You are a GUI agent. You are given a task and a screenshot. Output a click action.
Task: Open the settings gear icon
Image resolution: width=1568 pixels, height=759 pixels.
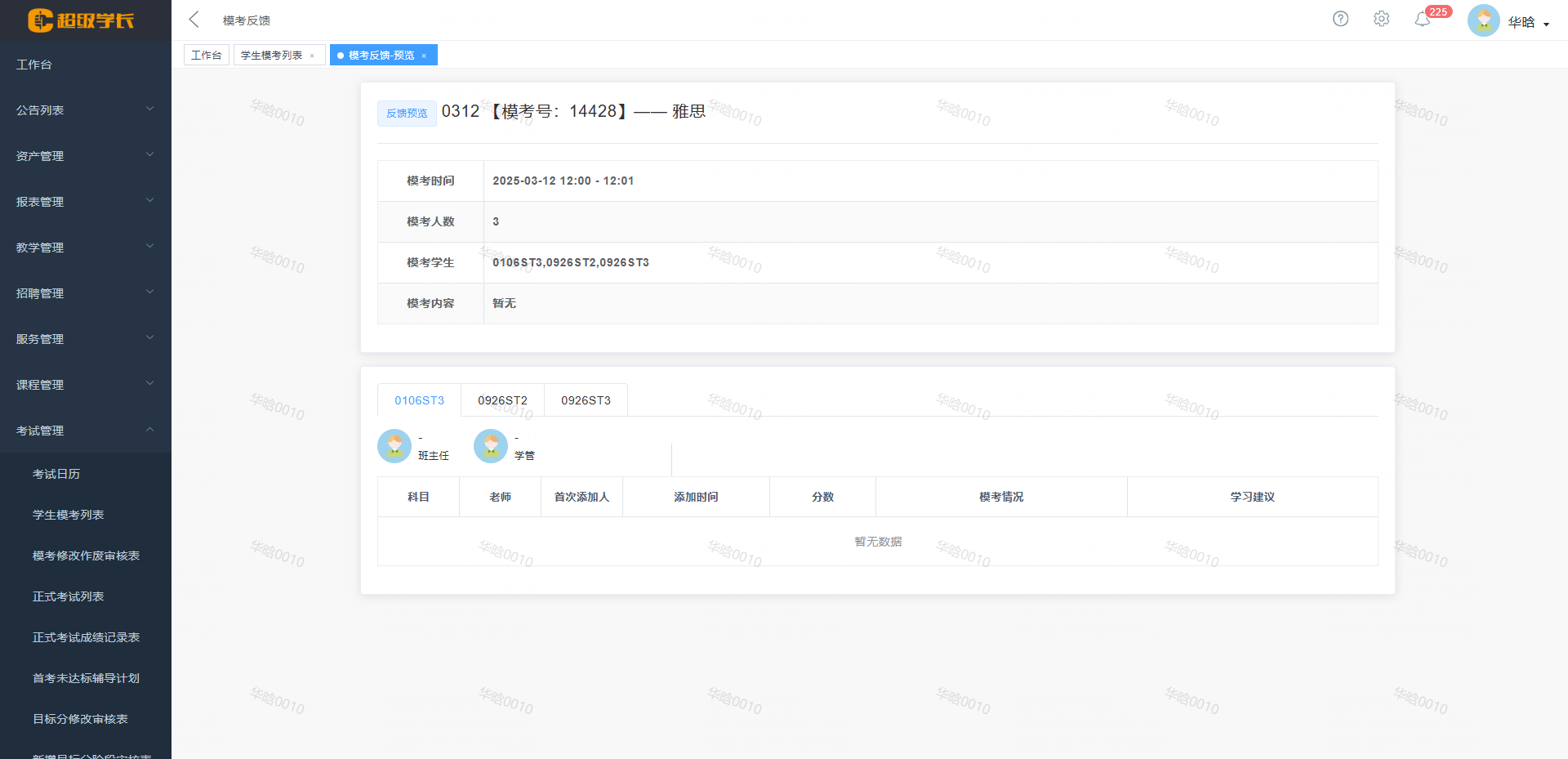[x=1381, y=18]
